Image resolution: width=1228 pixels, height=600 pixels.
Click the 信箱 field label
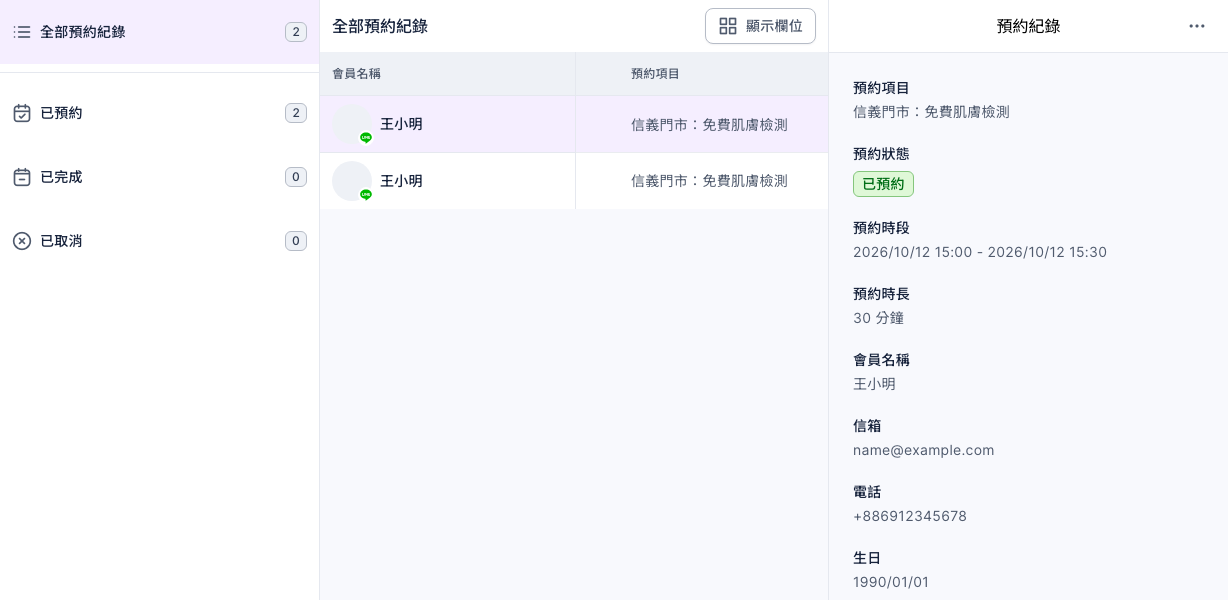tap(867, 426)
